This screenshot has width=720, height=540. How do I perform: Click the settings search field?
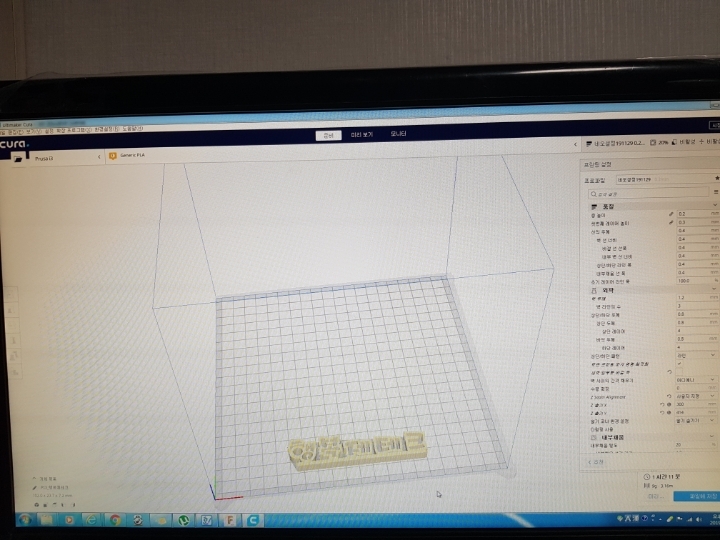coord(648,193)
